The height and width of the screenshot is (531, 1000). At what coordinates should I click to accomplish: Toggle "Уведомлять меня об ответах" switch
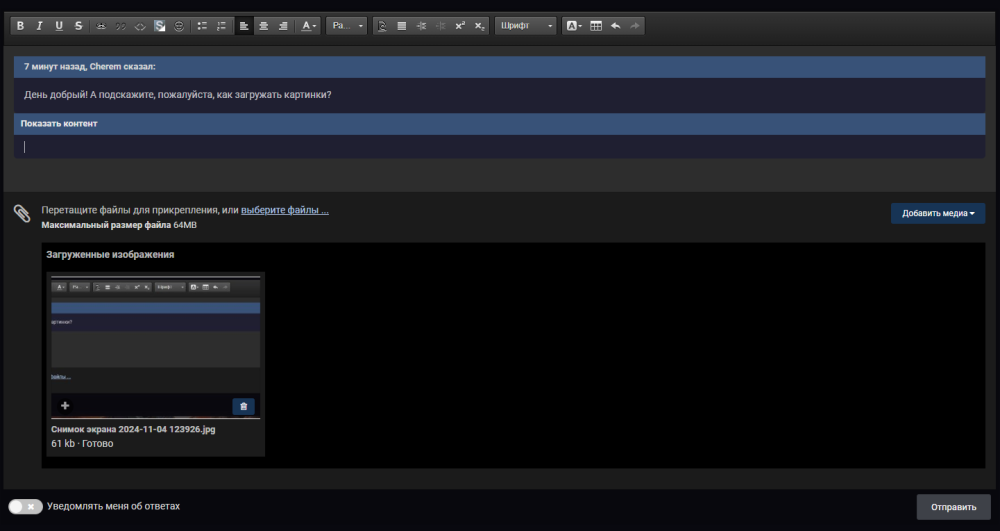[x=25, y=507]
